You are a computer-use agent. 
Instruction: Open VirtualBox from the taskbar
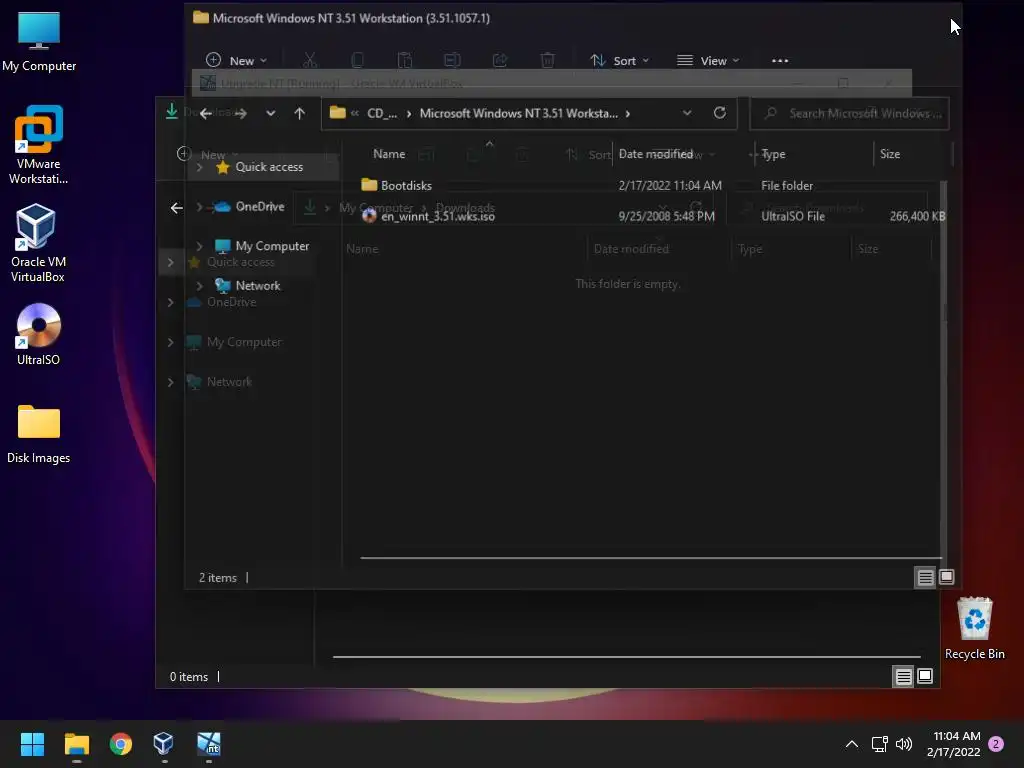pos(163,744)
